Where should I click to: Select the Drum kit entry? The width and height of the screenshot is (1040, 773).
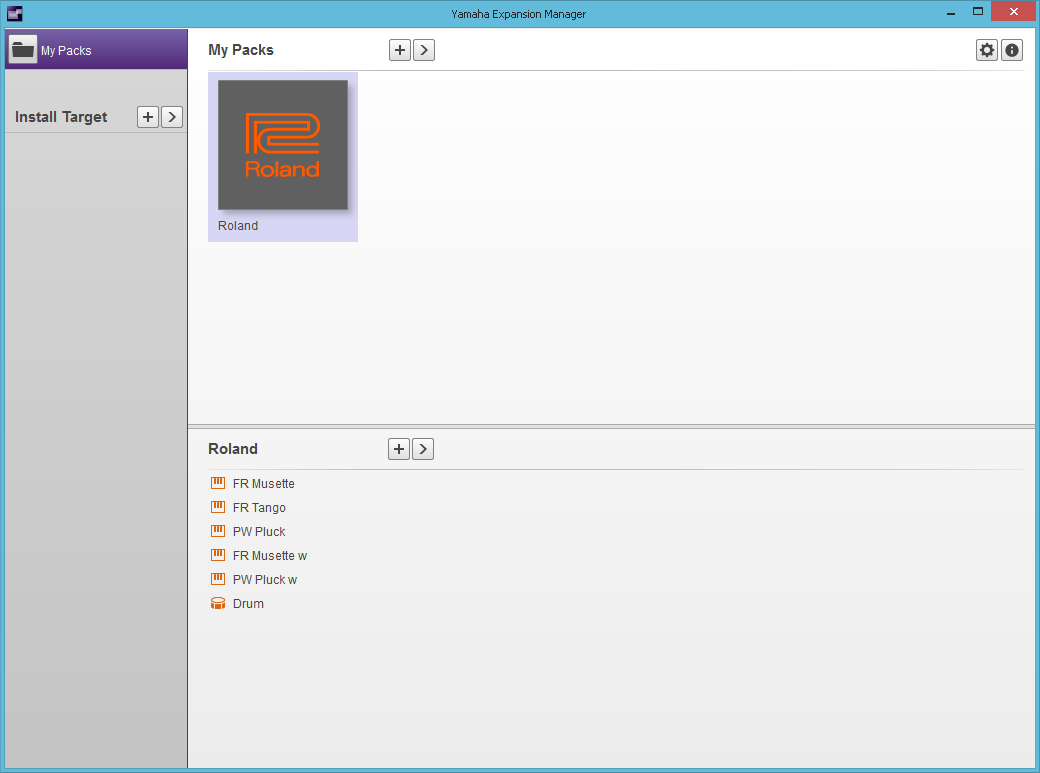248,603
